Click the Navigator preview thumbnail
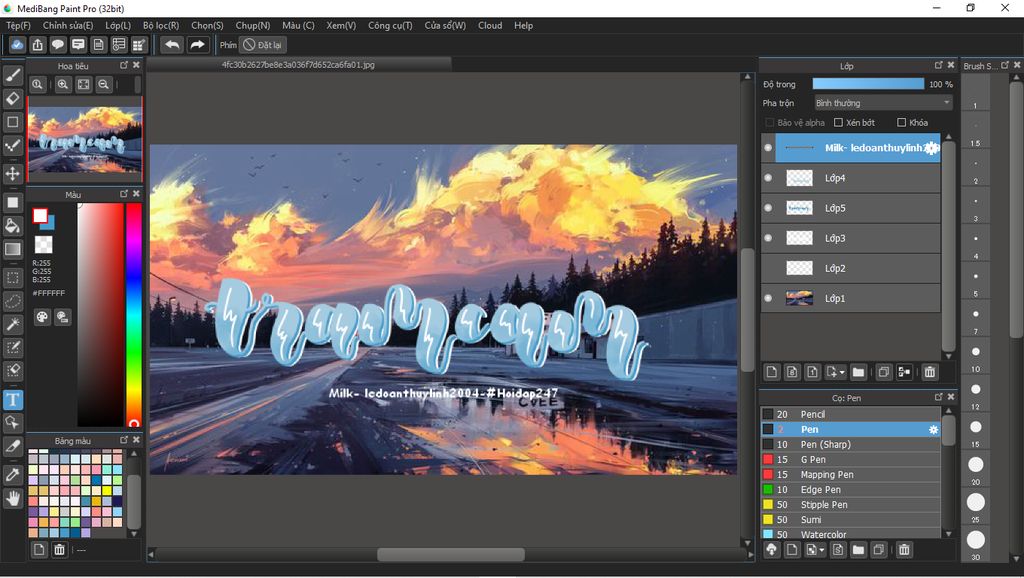The height and width of the screenshot is (578, 1024). 84,139
